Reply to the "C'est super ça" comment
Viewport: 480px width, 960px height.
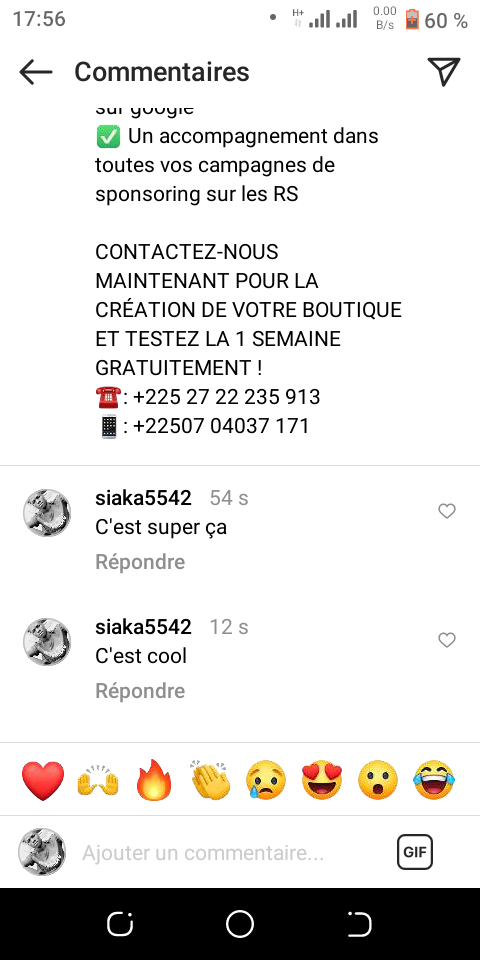coord(140,561)
